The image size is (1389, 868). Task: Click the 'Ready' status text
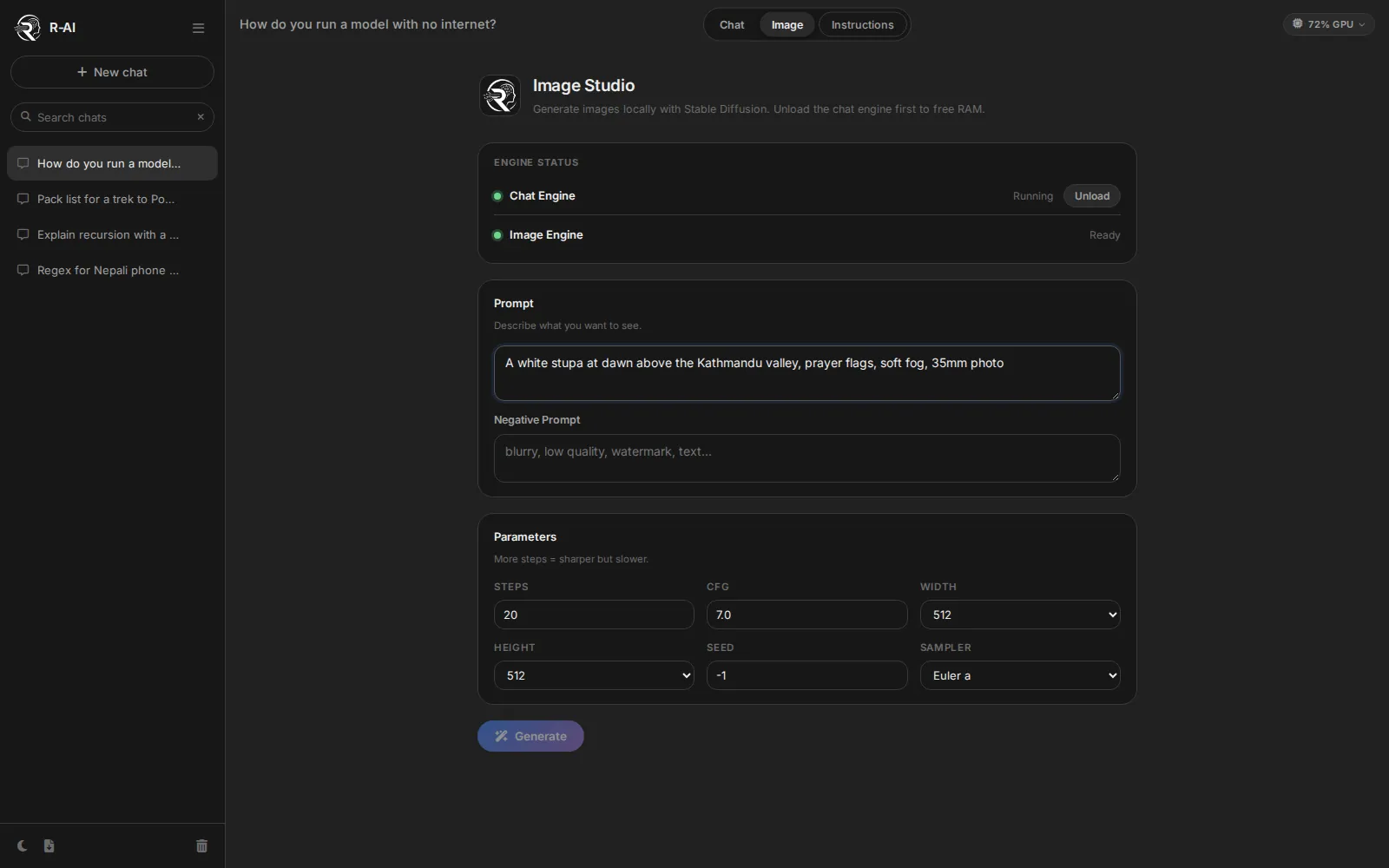[x=1104, y=235]
